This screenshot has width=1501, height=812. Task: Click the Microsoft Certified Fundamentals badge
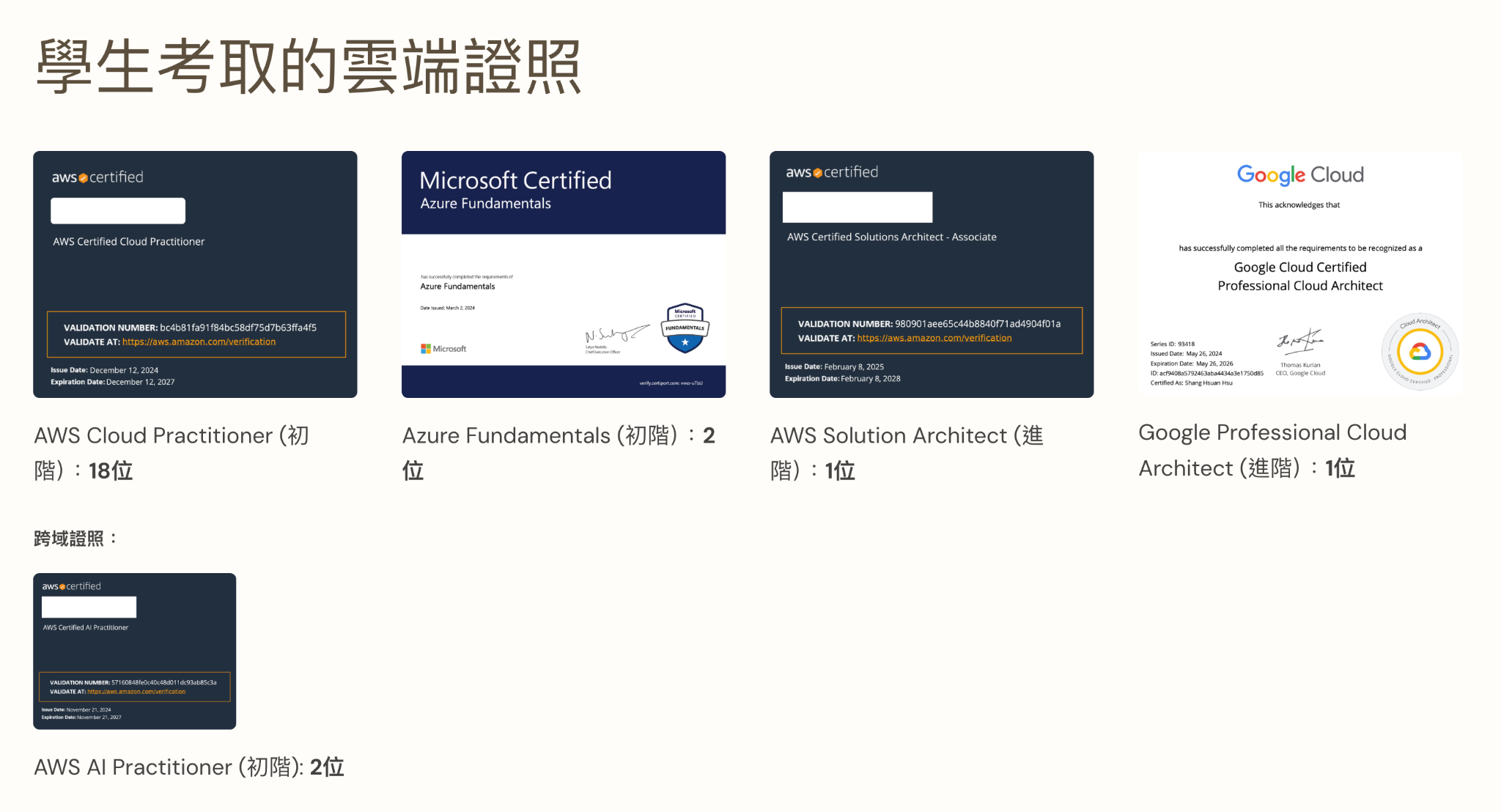point(685,328)
